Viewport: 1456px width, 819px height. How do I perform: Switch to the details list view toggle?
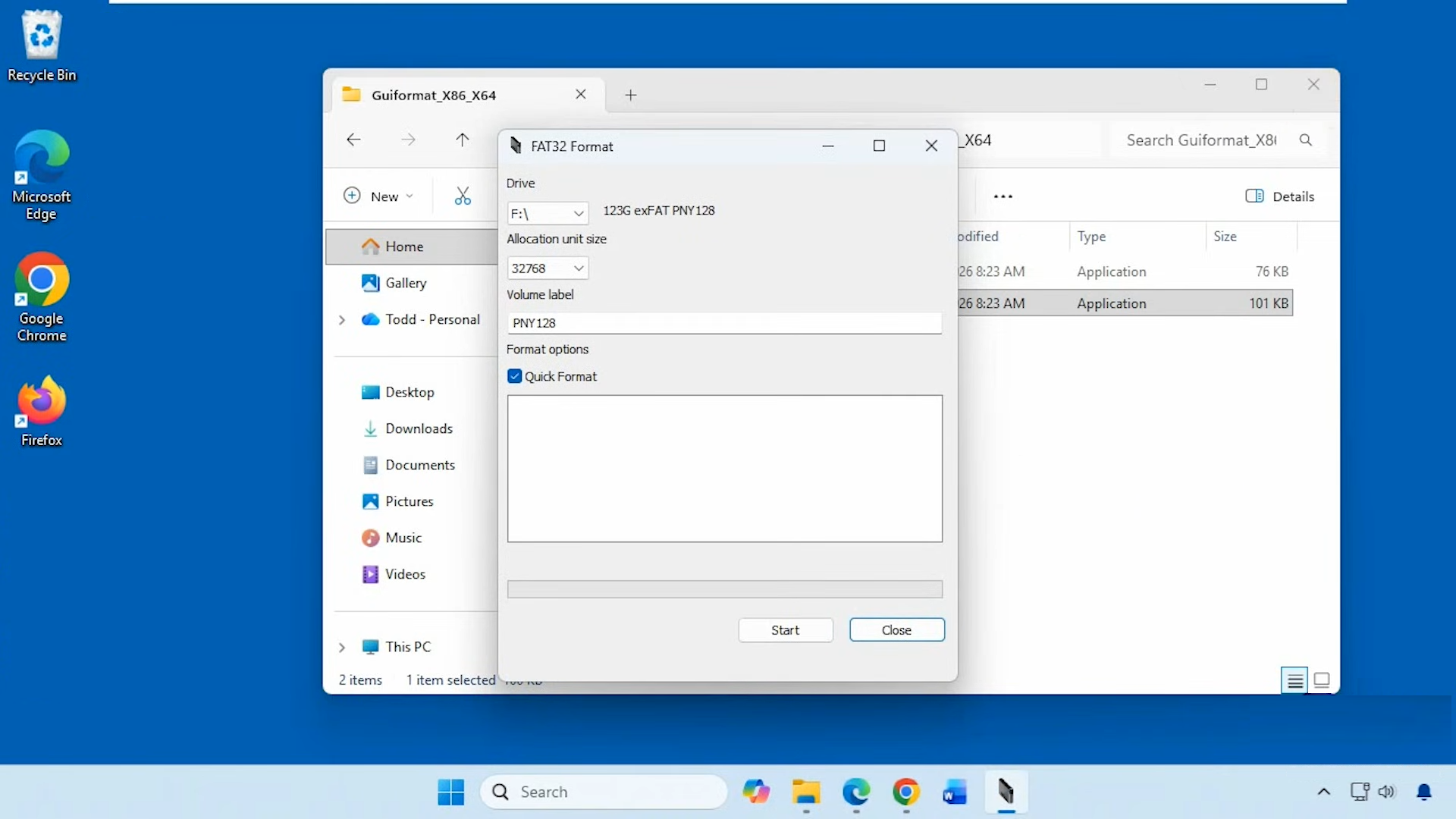(x=1295, y=680)
